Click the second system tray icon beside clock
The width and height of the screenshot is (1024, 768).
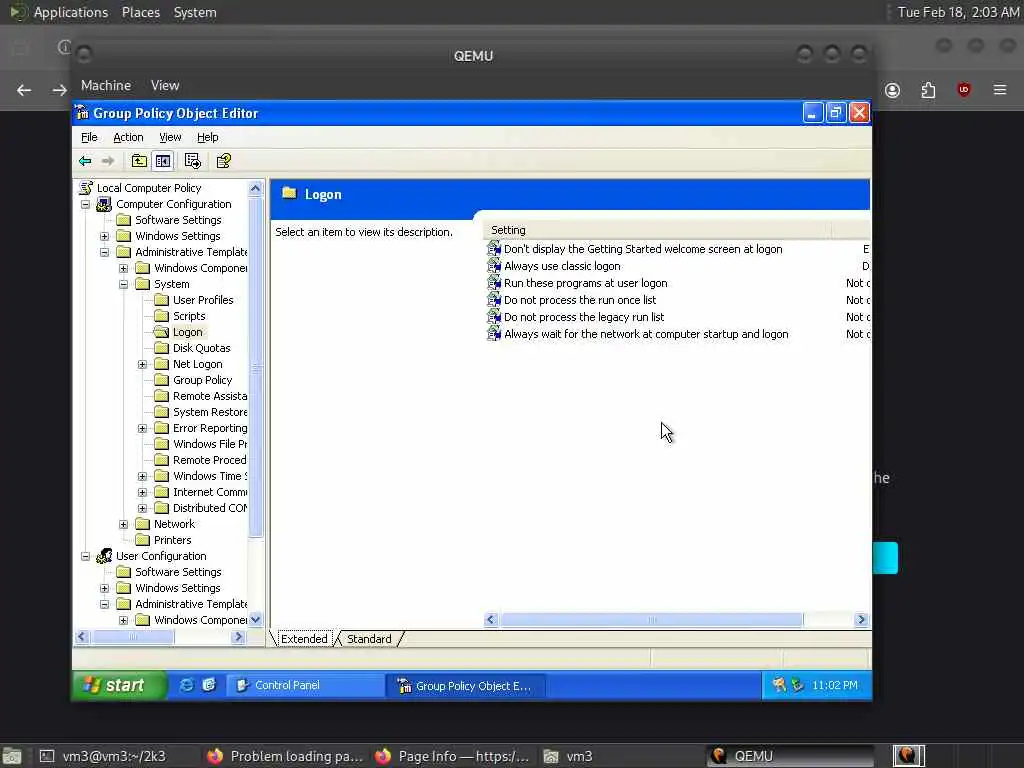tap(797, 685)
